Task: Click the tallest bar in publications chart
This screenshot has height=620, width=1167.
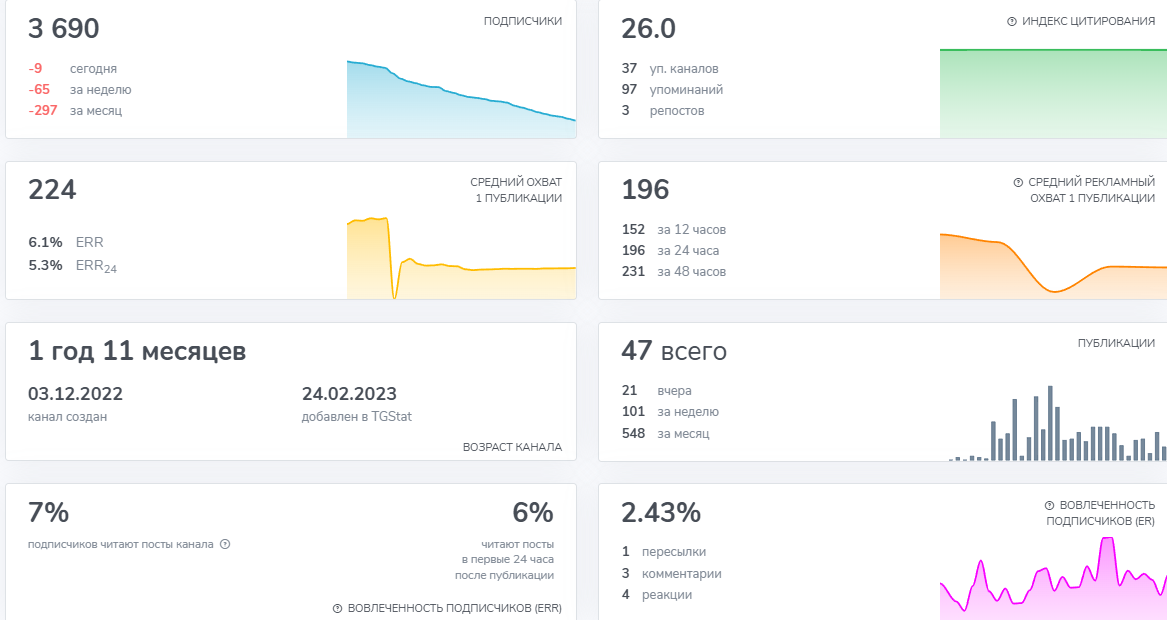Action: point(1050,423)
